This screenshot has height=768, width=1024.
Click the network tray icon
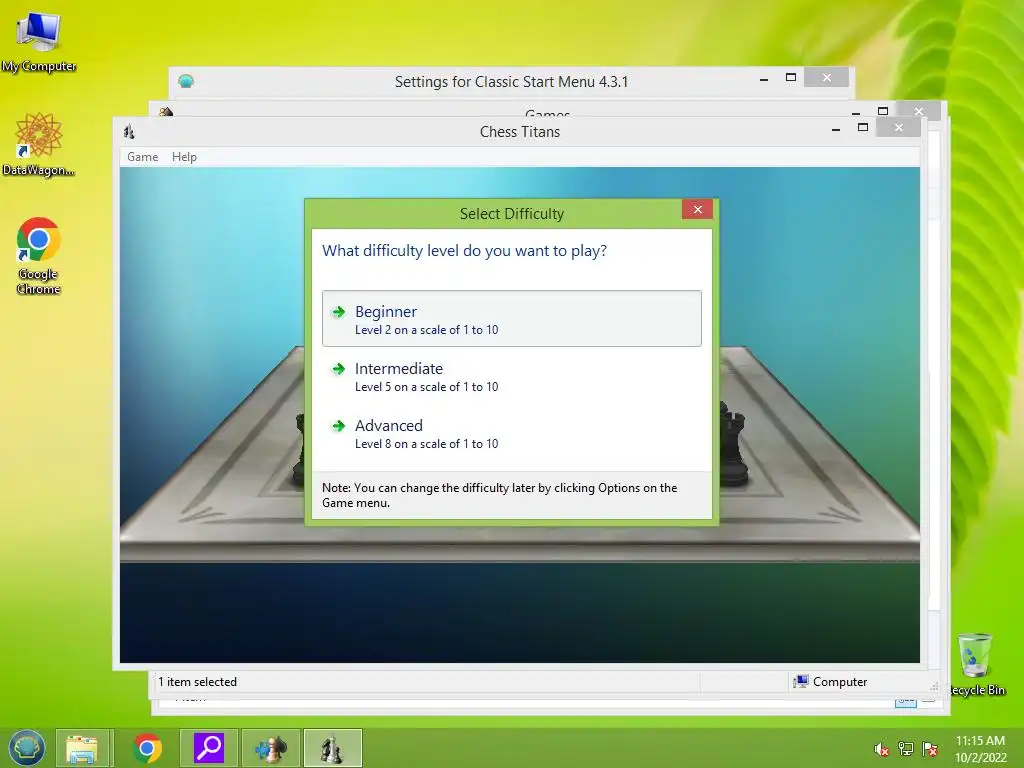tap(906, 749)
